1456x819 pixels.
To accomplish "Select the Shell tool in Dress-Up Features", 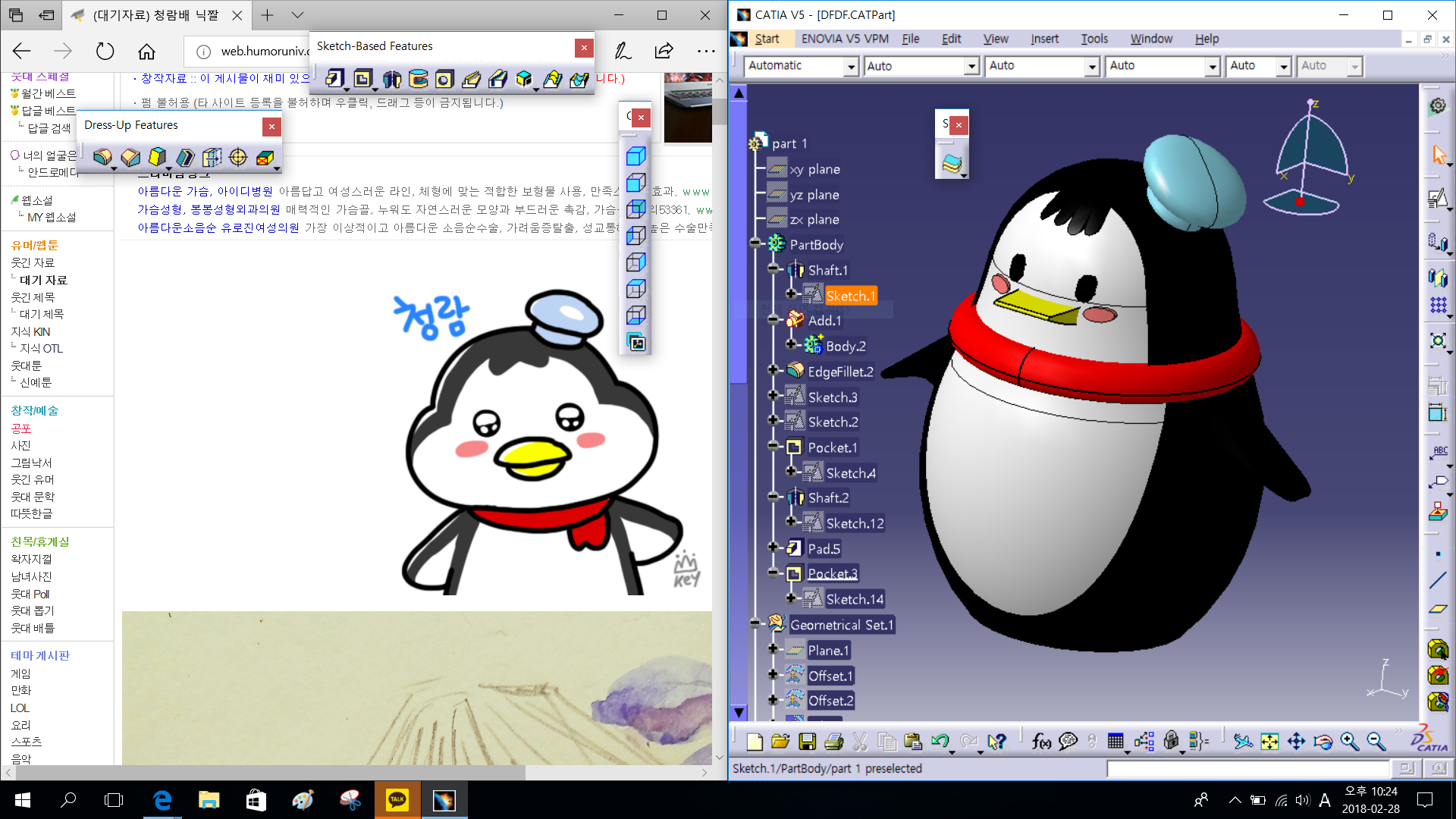I will [184, 157].
